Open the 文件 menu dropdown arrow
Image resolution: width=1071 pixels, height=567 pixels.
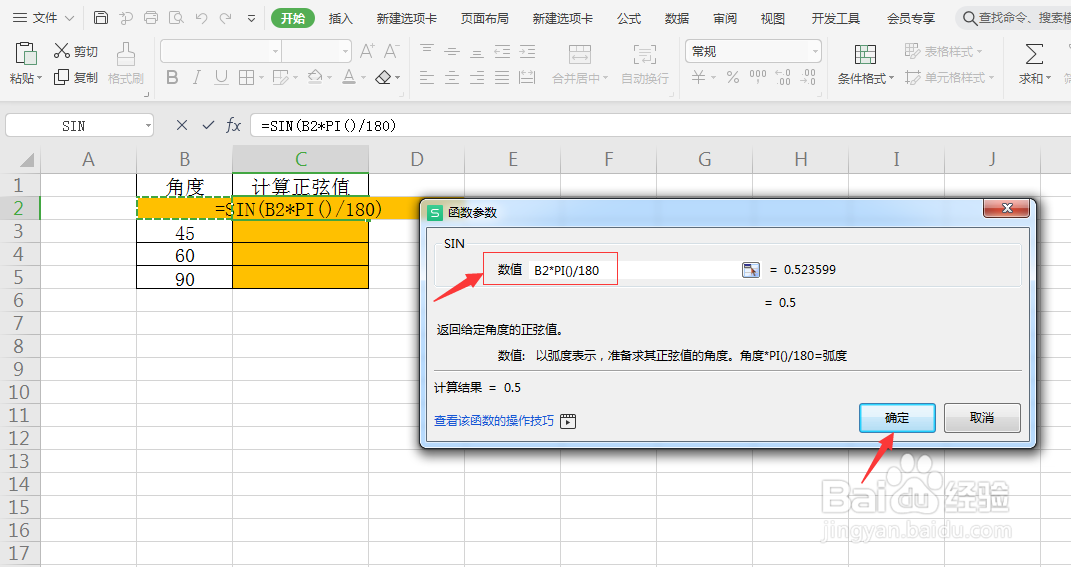click(69, 18)
